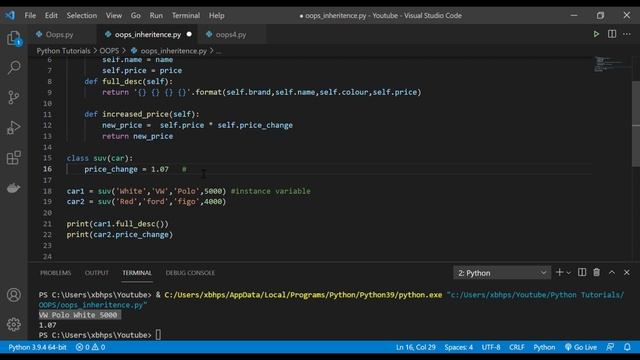The image size is (640, 360).
Task: Start server with Go Live
Action: 581,347
